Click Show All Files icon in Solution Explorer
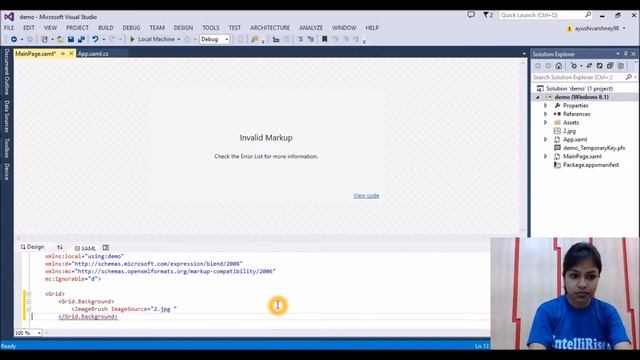Viewport: 640px width, 360px height. pos(621,66)
